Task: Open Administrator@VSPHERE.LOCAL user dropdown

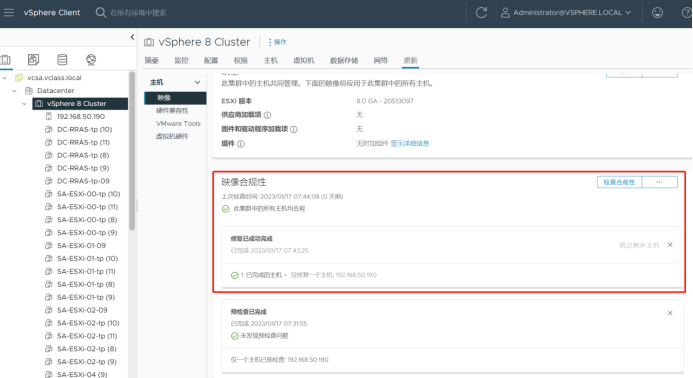Action: pyautogui.click(x=566, y=12)
